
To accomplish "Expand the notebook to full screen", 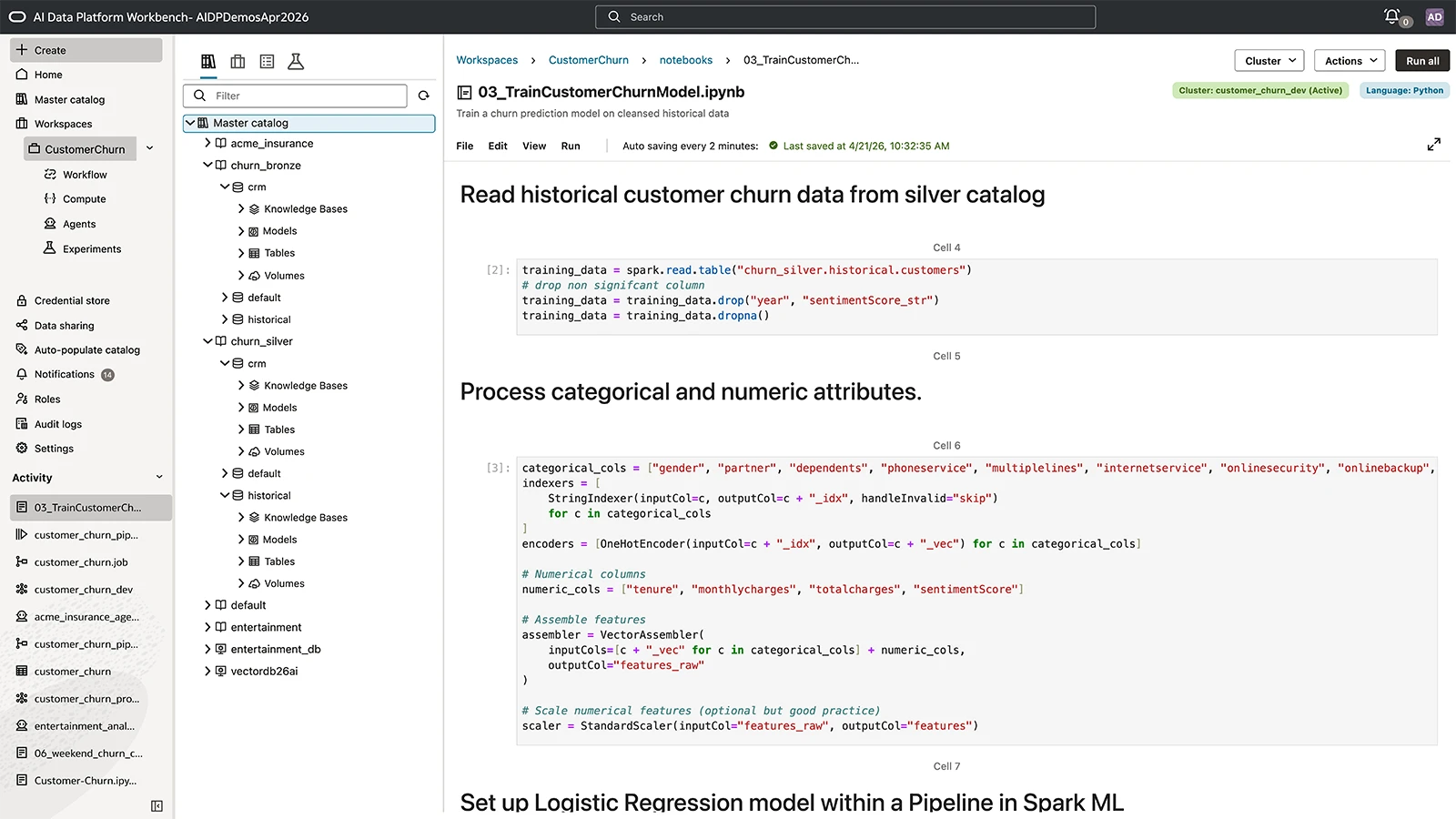I will (1433, 145).
